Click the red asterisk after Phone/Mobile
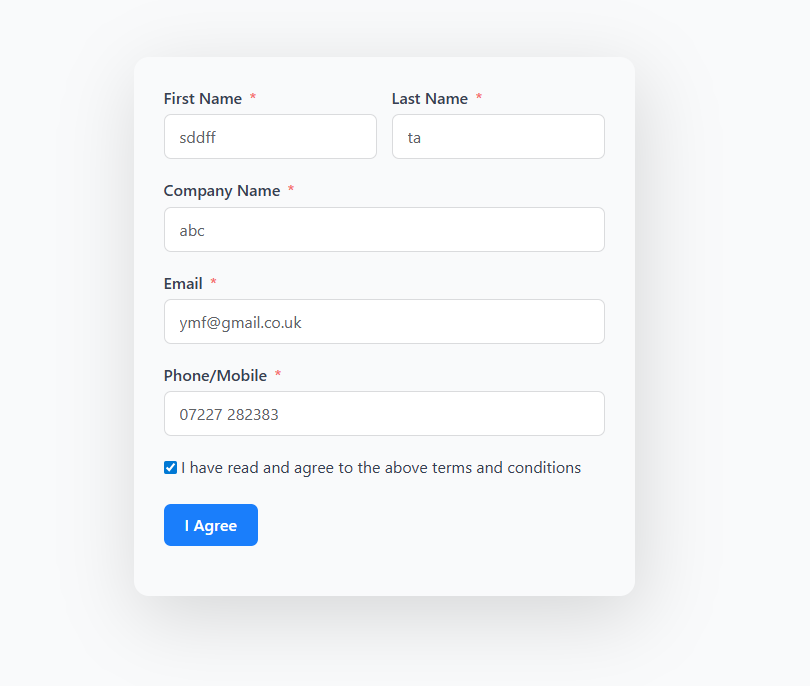 tap(278, 375)
